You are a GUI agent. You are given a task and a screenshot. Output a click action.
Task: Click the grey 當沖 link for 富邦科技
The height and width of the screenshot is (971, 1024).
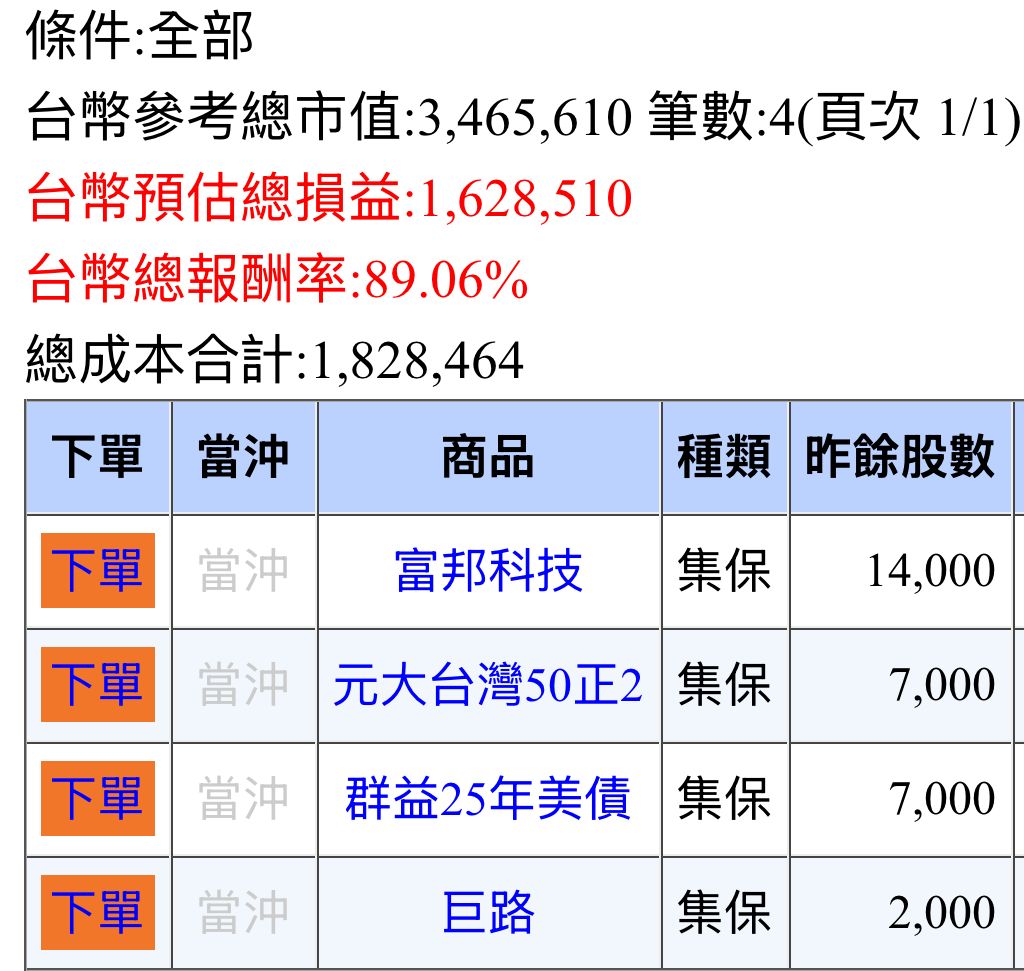(x=243, y=571)
